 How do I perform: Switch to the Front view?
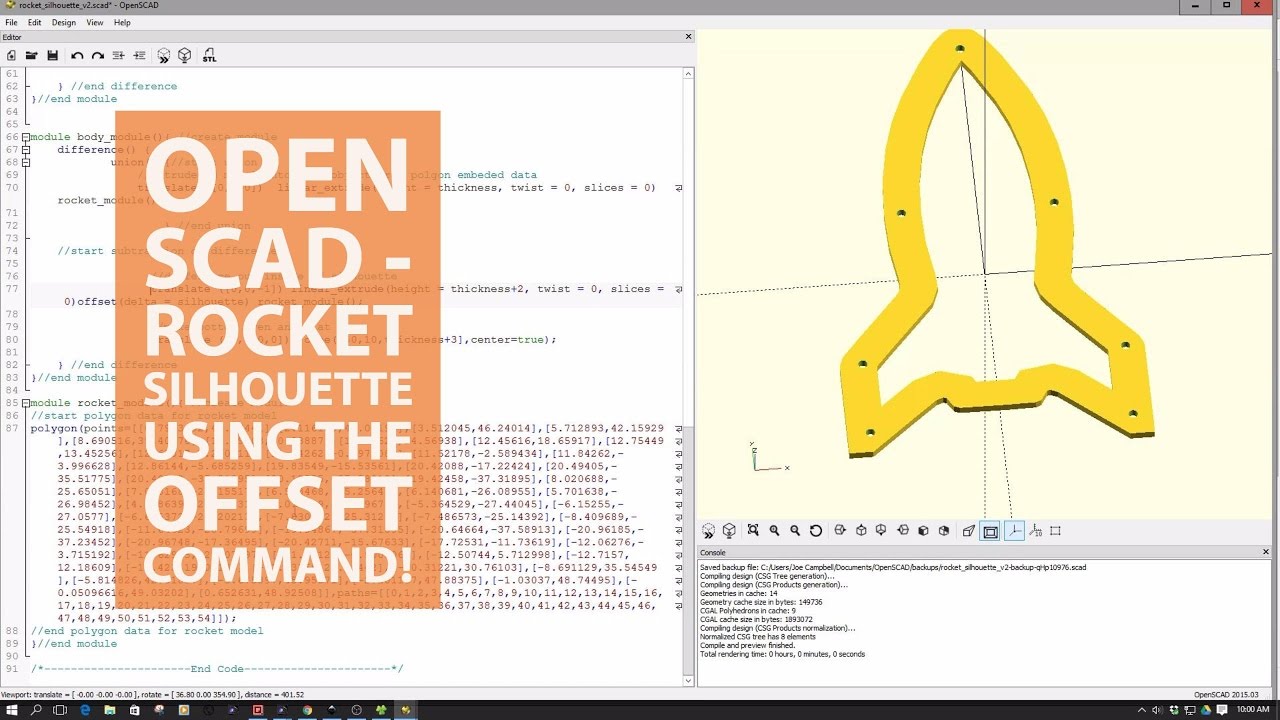pyautogui.click(x=923, y=531)
